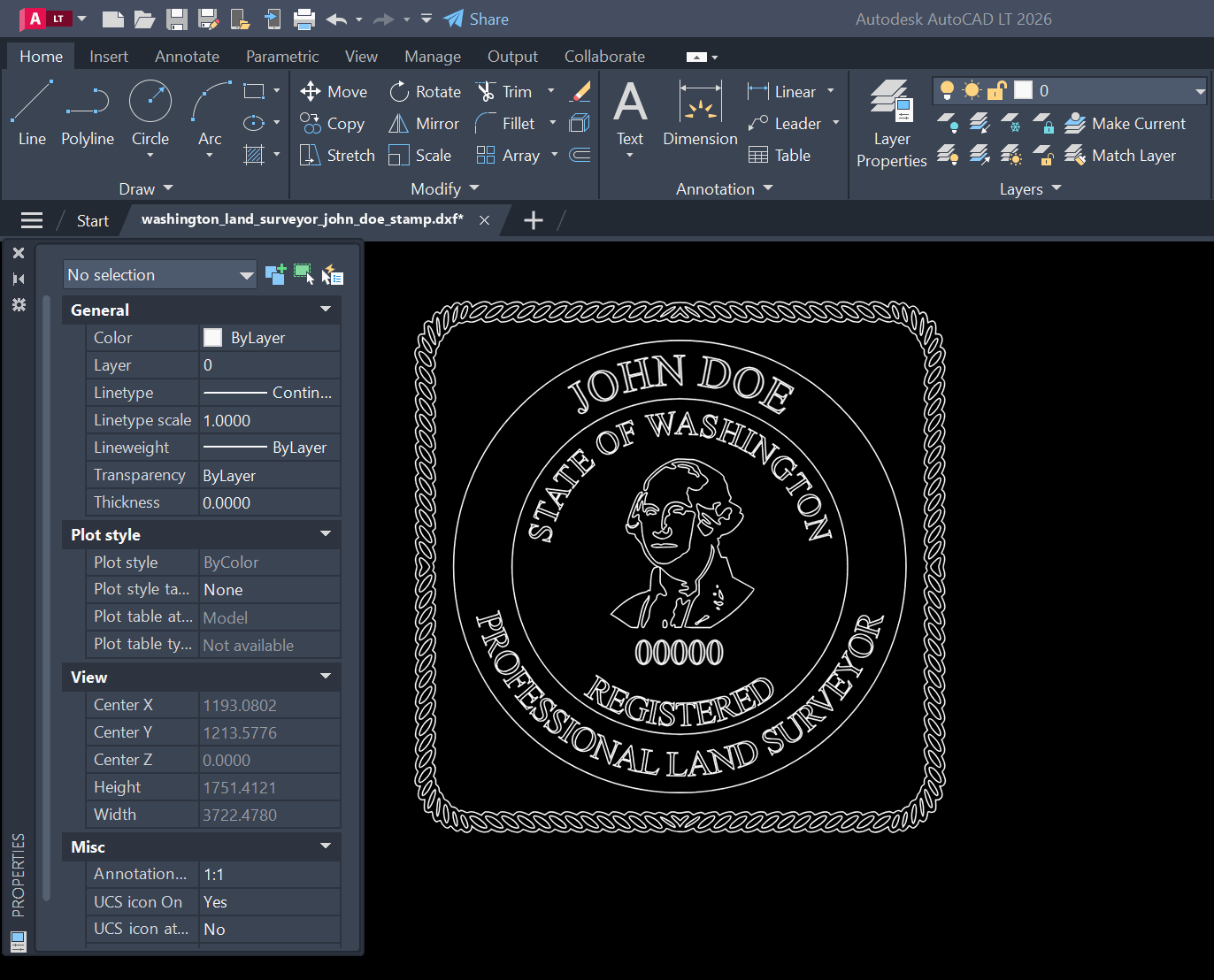Collapse the General properties section
The width and height of the screenshot is (1214, 980).
[326, 309]
